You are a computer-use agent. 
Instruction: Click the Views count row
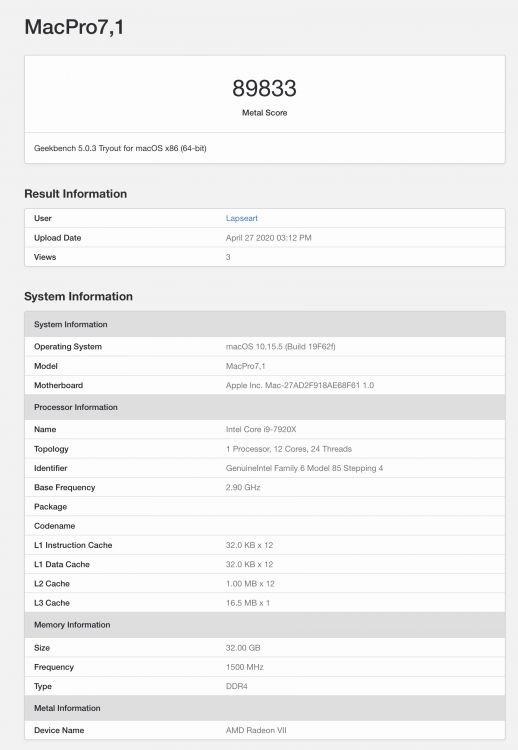click(265, 257)
